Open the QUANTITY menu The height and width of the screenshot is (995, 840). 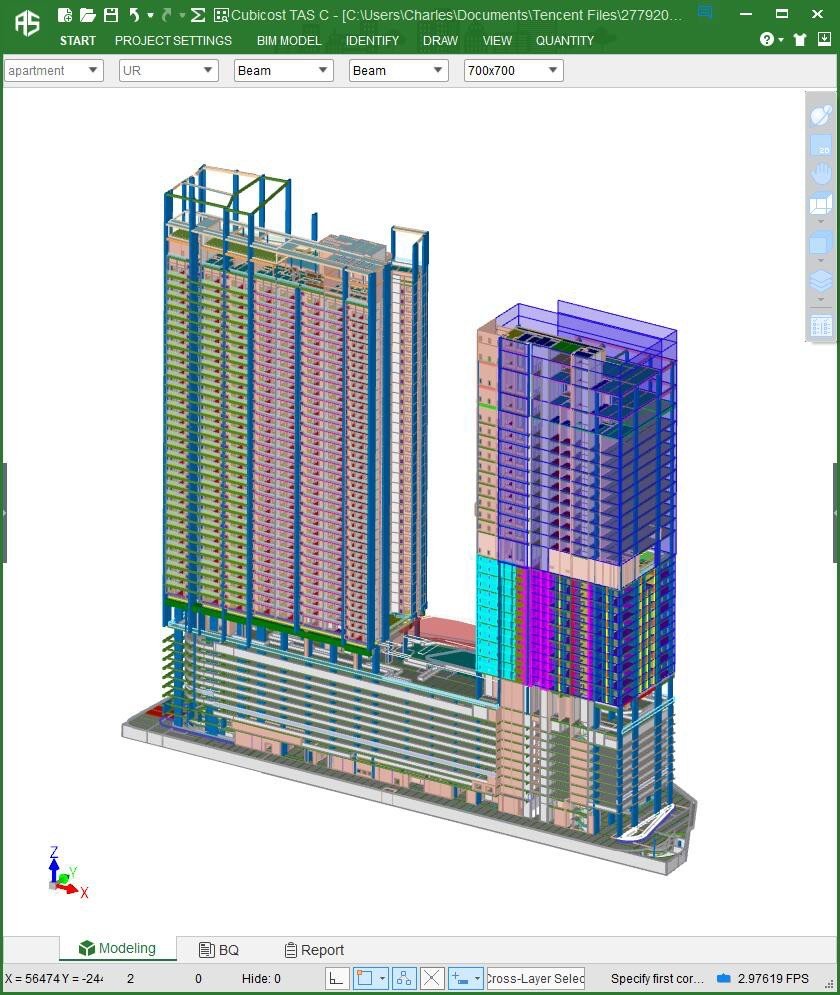coord(565,41)
